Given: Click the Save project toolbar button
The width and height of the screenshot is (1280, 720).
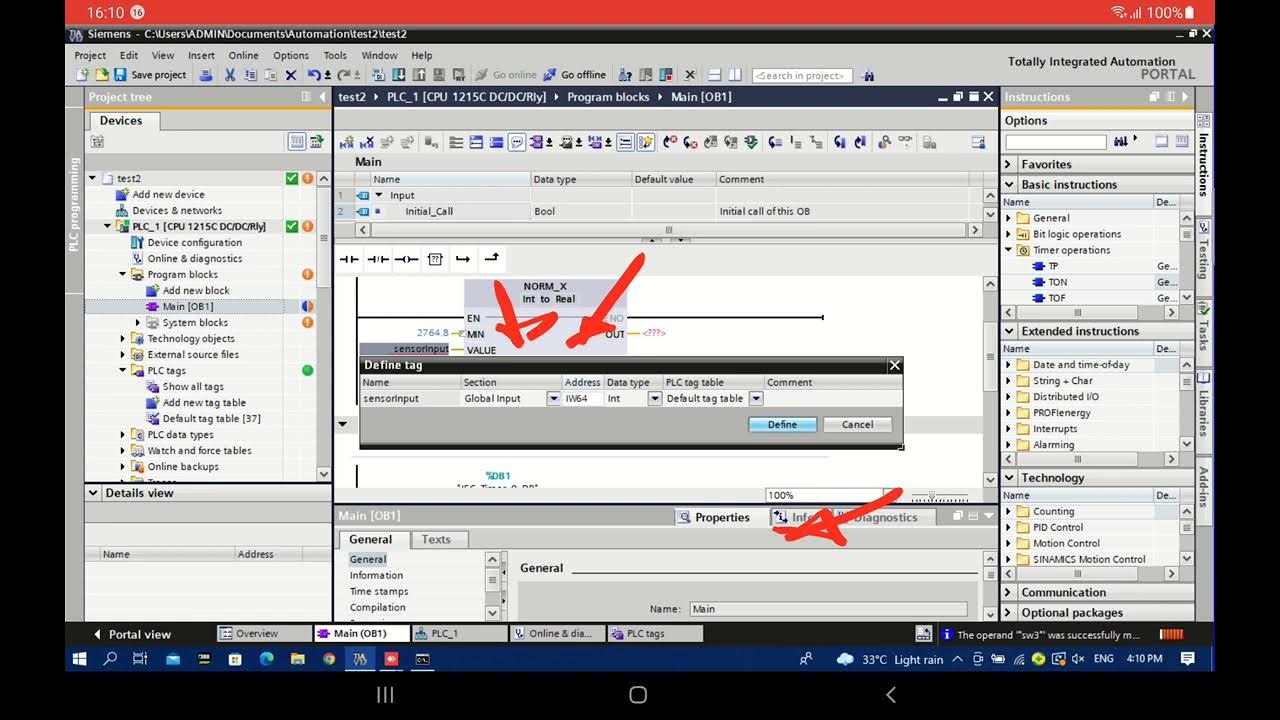Looking at the screenshot, I should coord(150,75).
